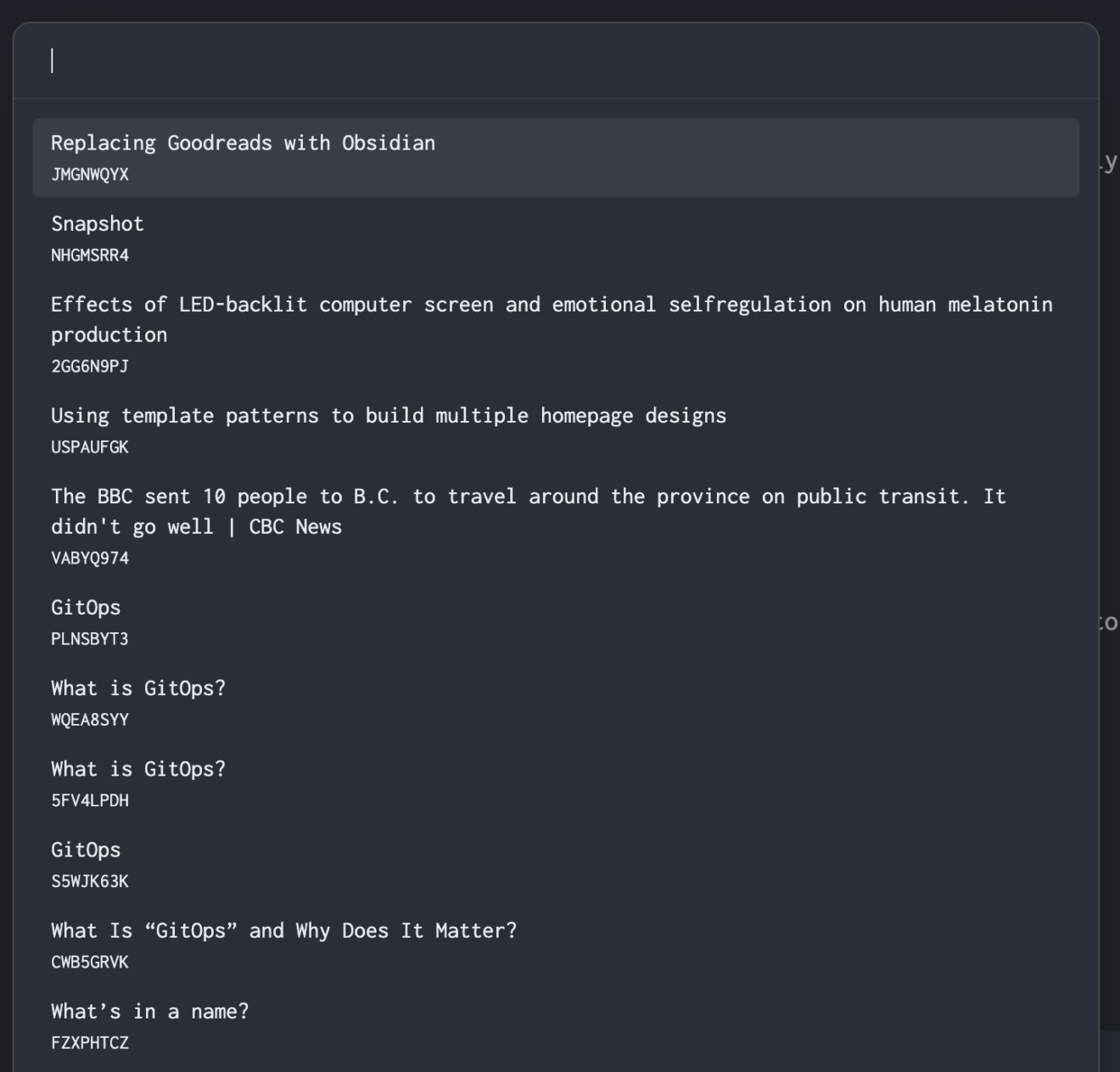Click the citation key 2GG6N9PJ
Screen dimensions: 1120x1072
87,366
